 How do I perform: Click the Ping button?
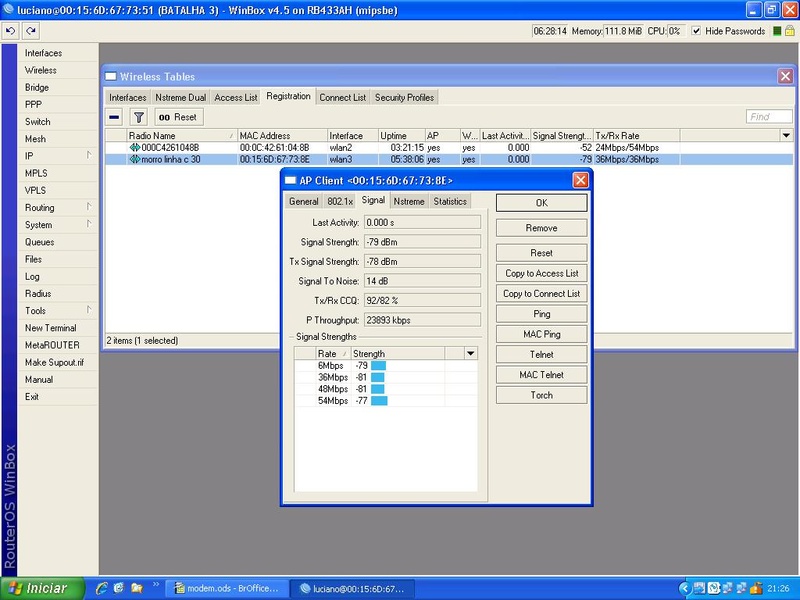pos(541,314)
